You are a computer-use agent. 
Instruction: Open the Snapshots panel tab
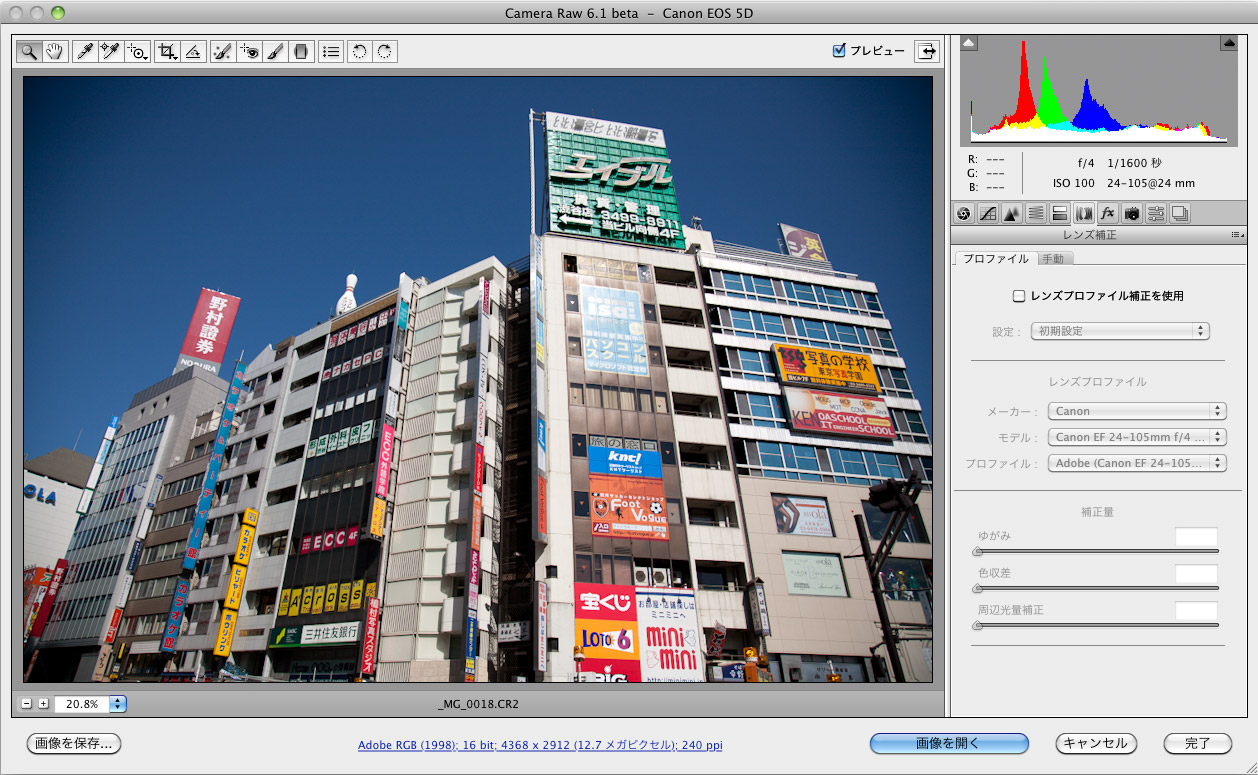click(1180, 213)
